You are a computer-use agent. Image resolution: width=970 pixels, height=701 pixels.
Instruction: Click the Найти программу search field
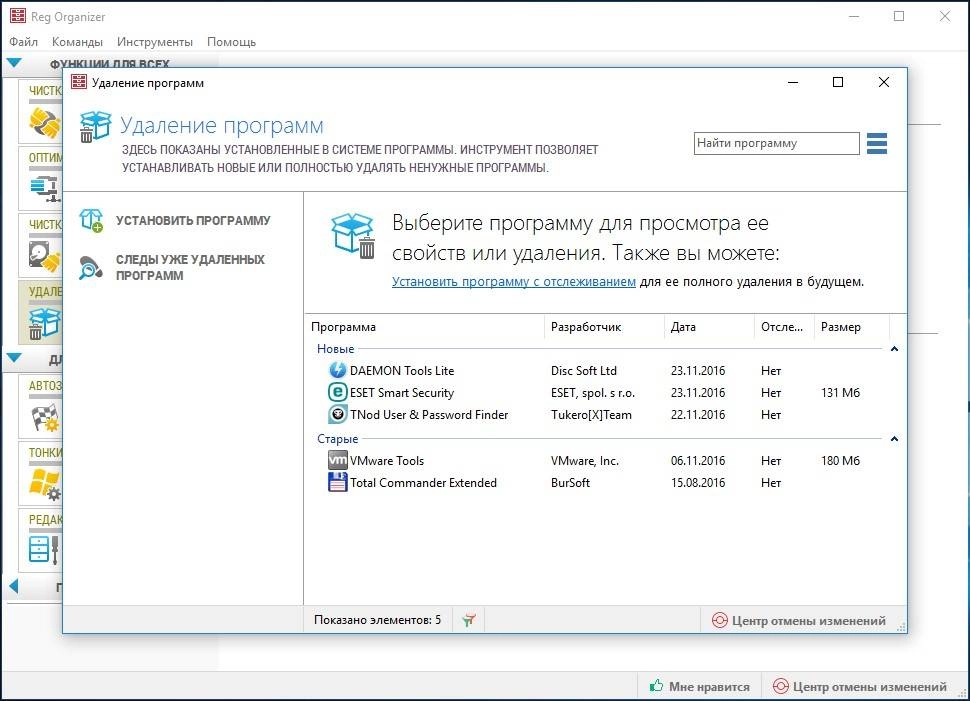coord(776,143)
